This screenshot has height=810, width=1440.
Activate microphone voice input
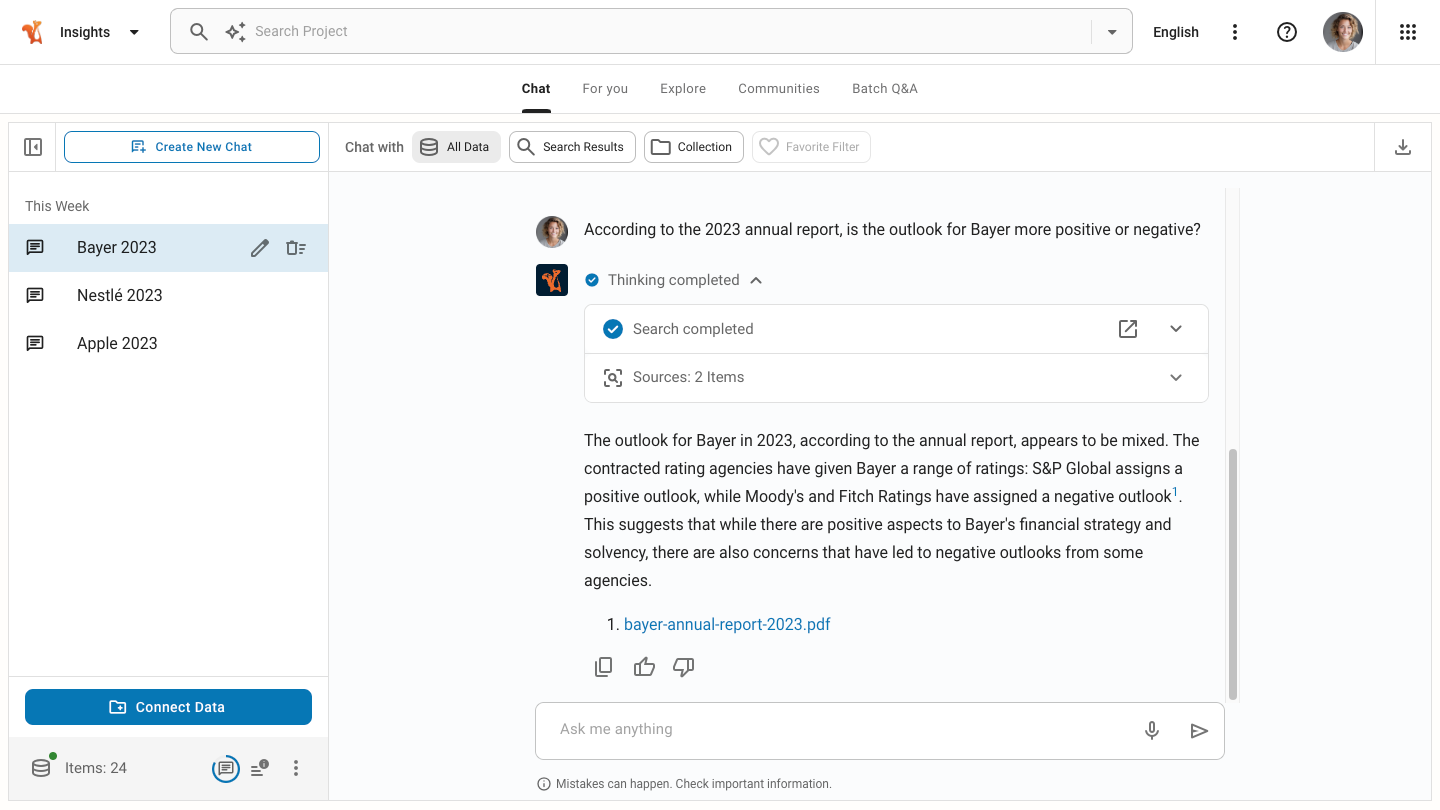(1152, 731)
